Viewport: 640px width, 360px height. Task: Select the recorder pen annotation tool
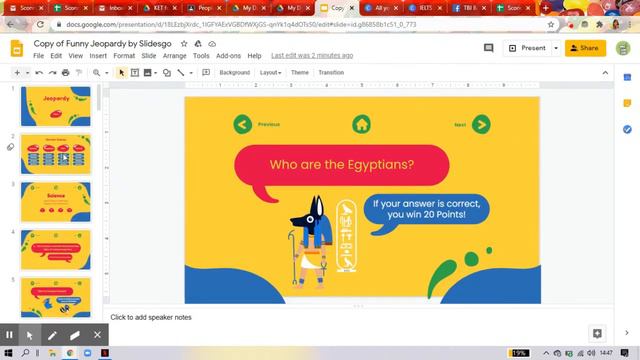(x=52, y=335)
